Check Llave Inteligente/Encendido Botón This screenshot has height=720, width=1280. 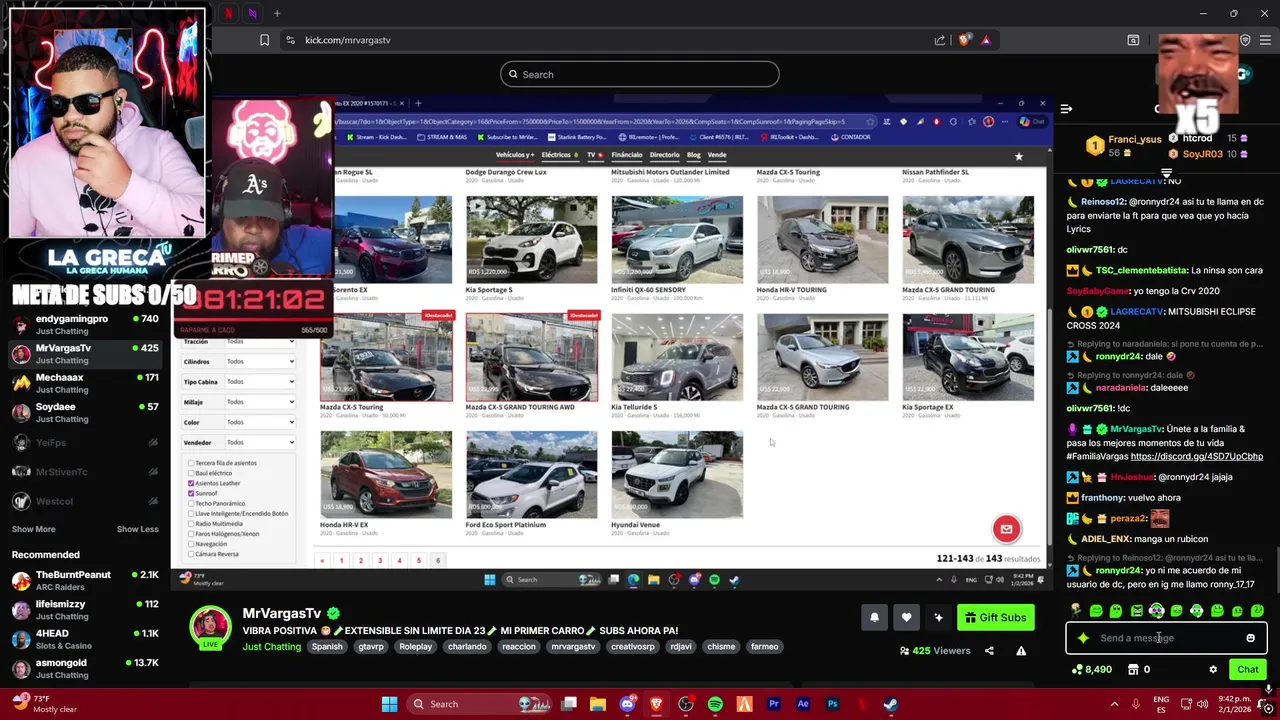point(191,513)
